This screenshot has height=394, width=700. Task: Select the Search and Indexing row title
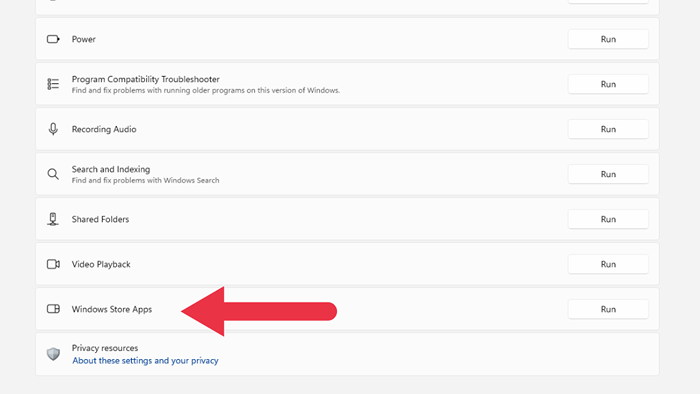point(111,169)
